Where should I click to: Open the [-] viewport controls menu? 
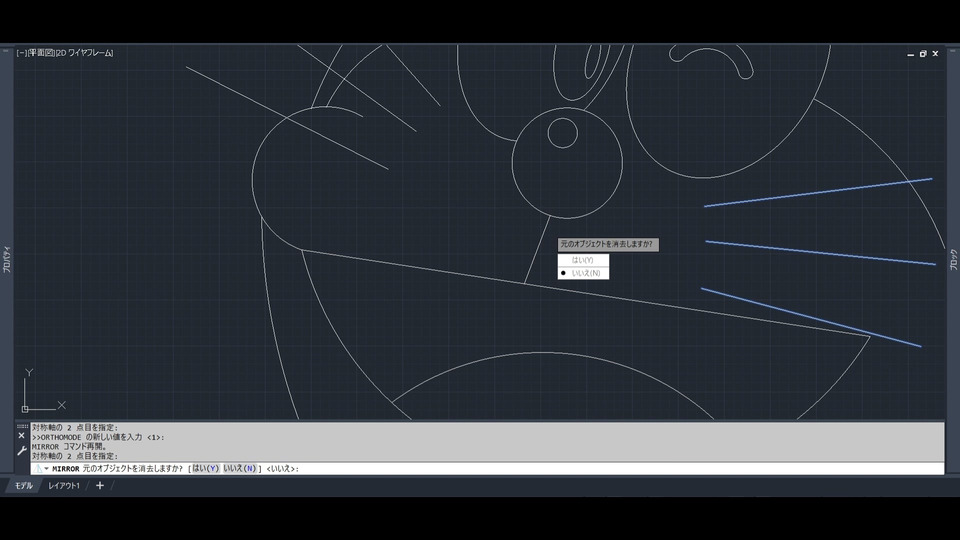21,53
